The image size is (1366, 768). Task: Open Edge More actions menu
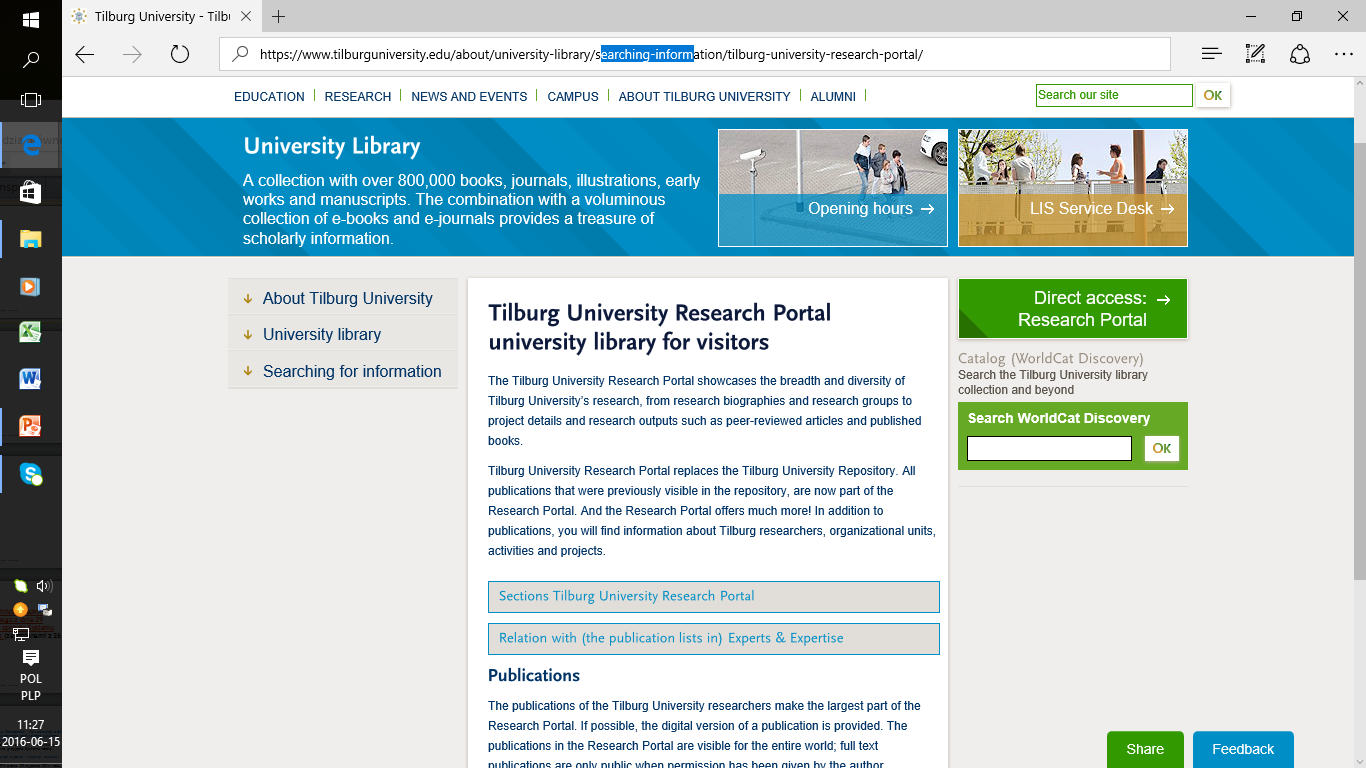[1343, 54]
